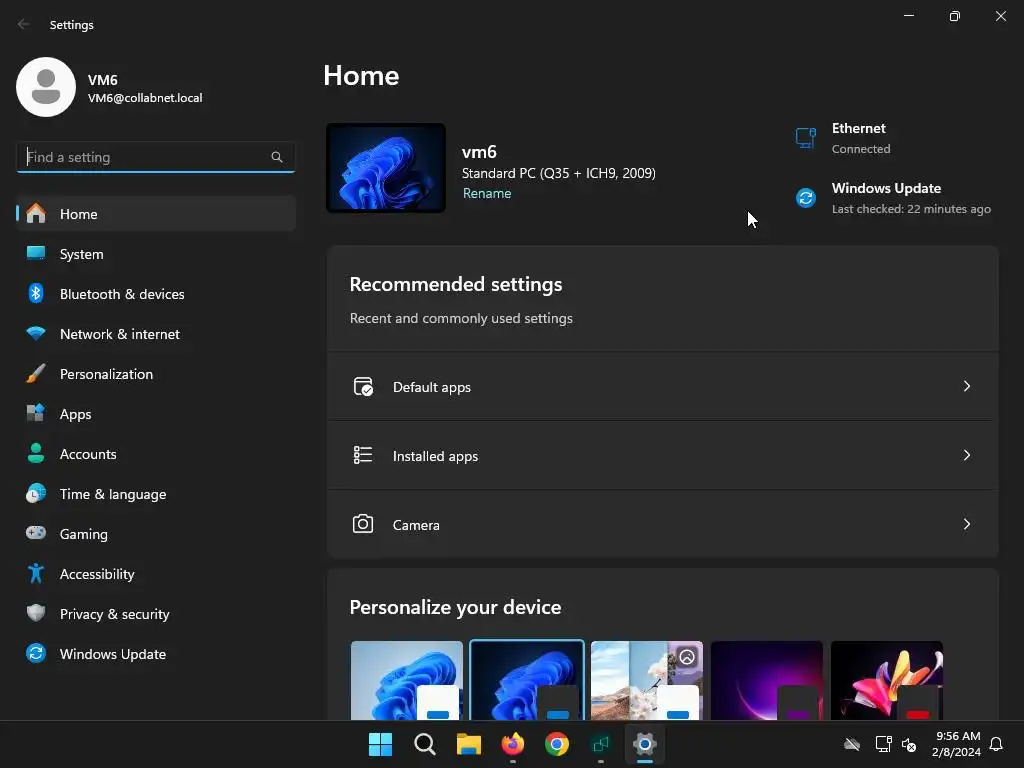Launch Firefox from the taskbar
This screenshot has height=768, width=1024.
click(x=513, y=744)
